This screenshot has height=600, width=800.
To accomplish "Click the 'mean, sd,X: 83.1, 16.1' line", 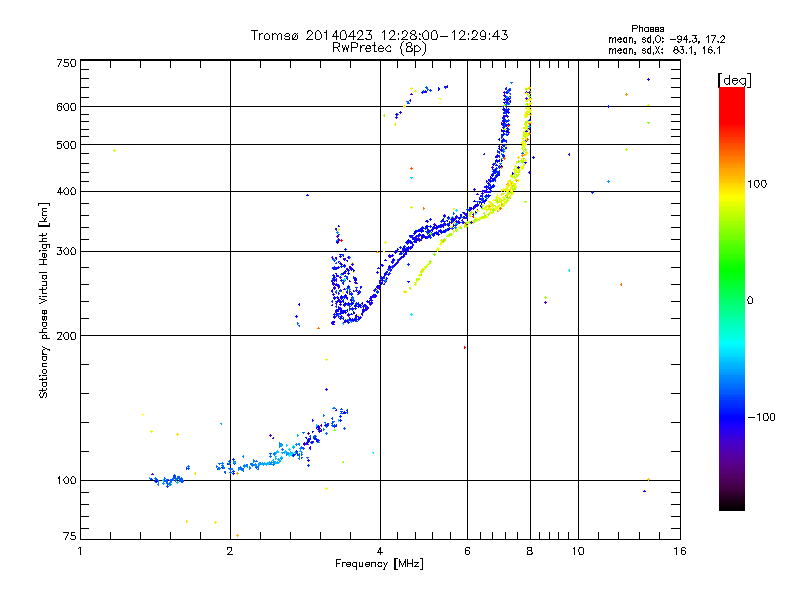I will pyautogui.click(x=664, y=50).
